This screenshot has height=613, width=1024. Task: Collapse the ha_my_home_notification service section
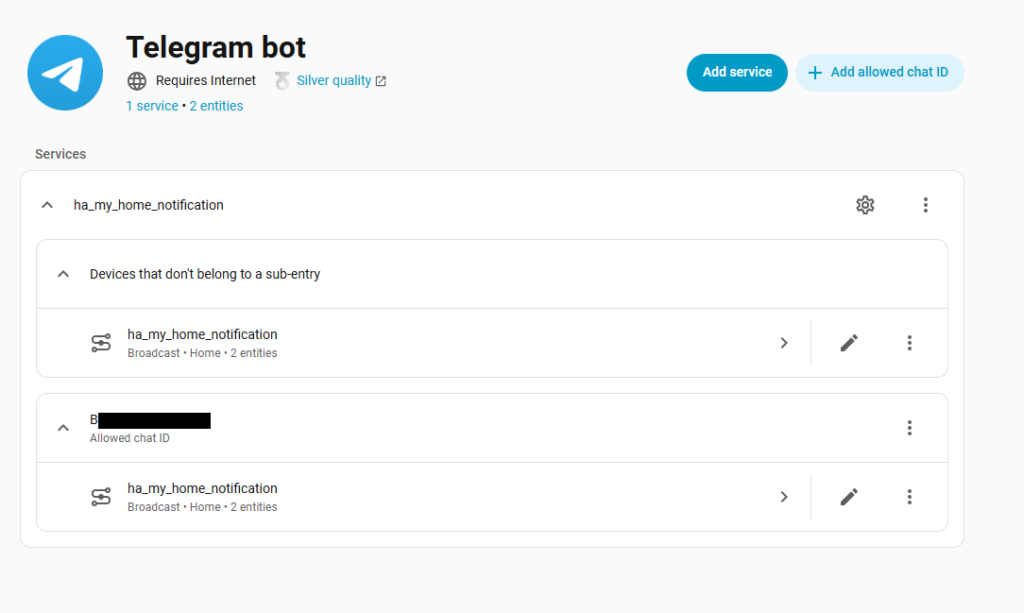pos(46,205)
